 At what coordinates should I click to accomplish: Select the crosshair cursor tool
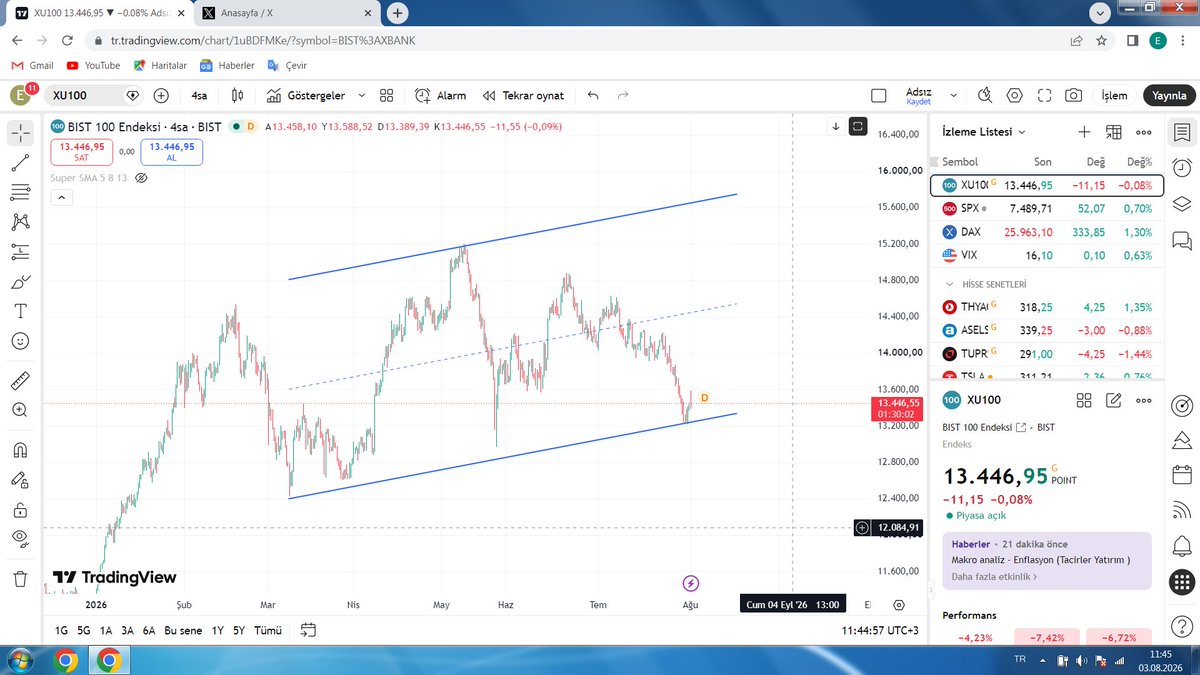(20, 133)
